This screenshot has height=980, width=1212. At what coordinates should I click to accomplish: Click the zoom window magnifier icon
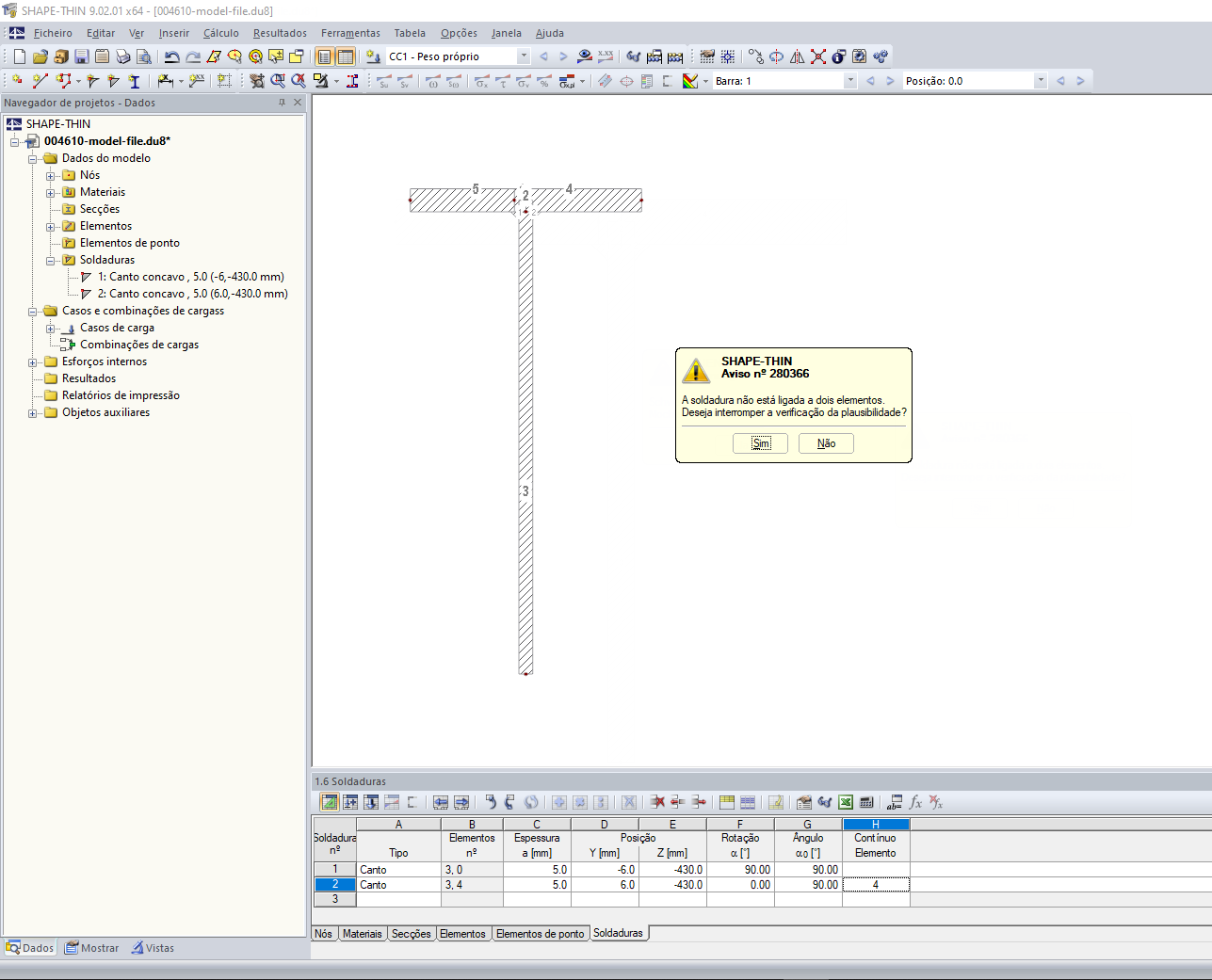tap(278, 81)
